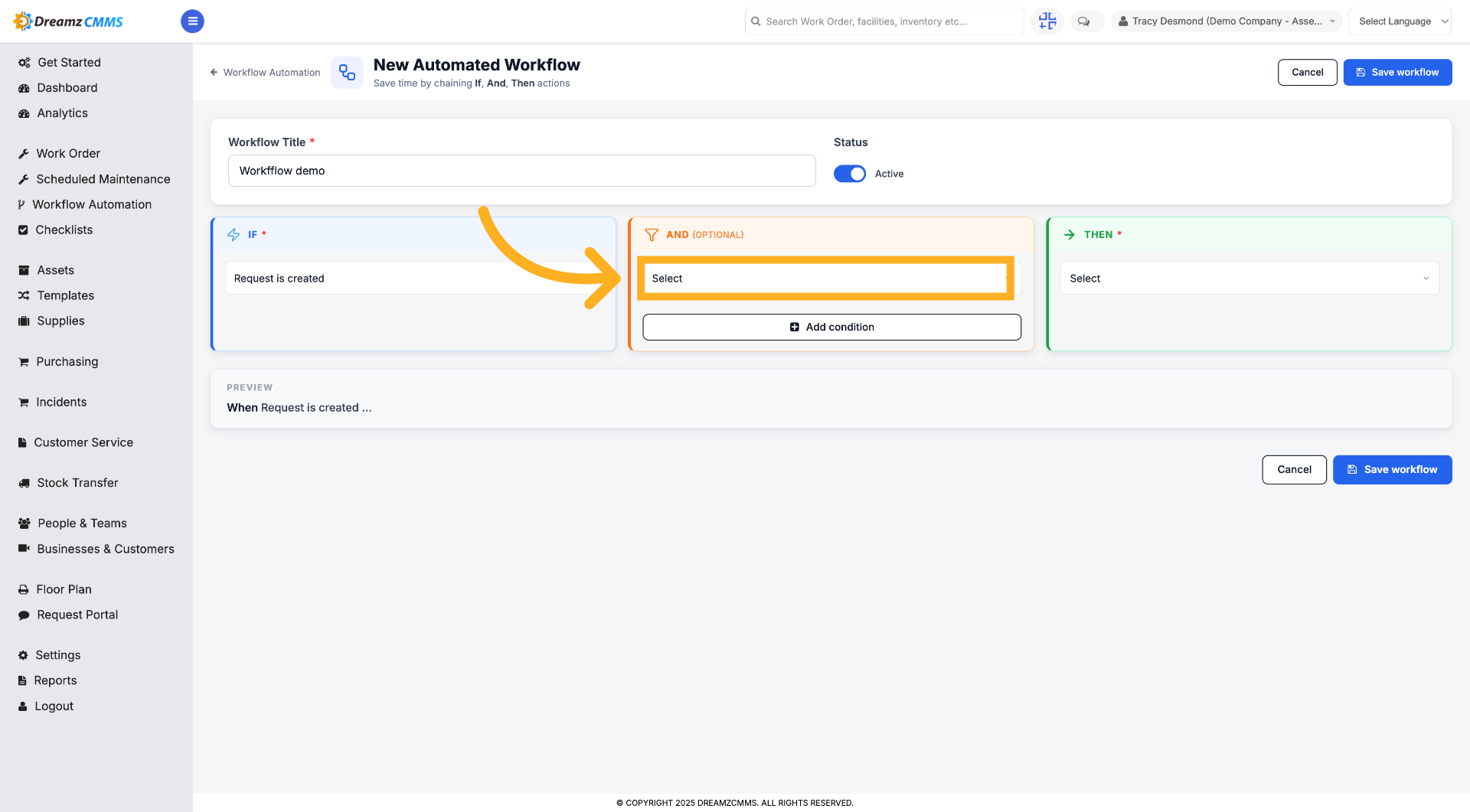Open the Select Language dropdown
Image resolution: width=1470 pixels, height=812 pixels.
(x=1400, y=21)
